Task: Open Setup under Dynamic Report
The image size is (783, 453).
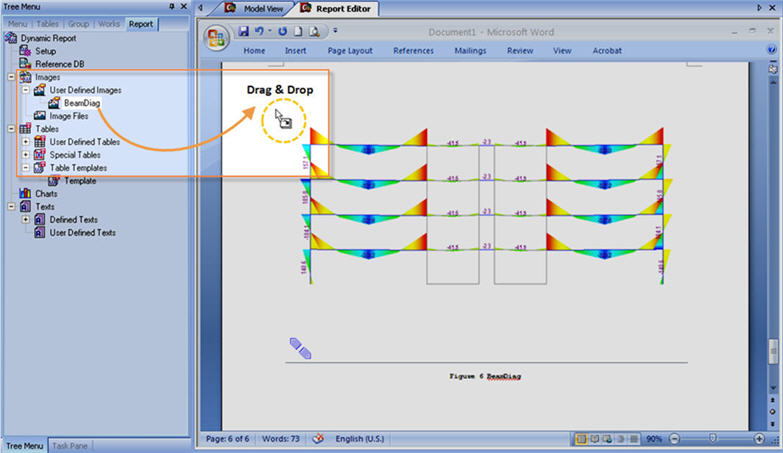Action: tap(45, 51)
